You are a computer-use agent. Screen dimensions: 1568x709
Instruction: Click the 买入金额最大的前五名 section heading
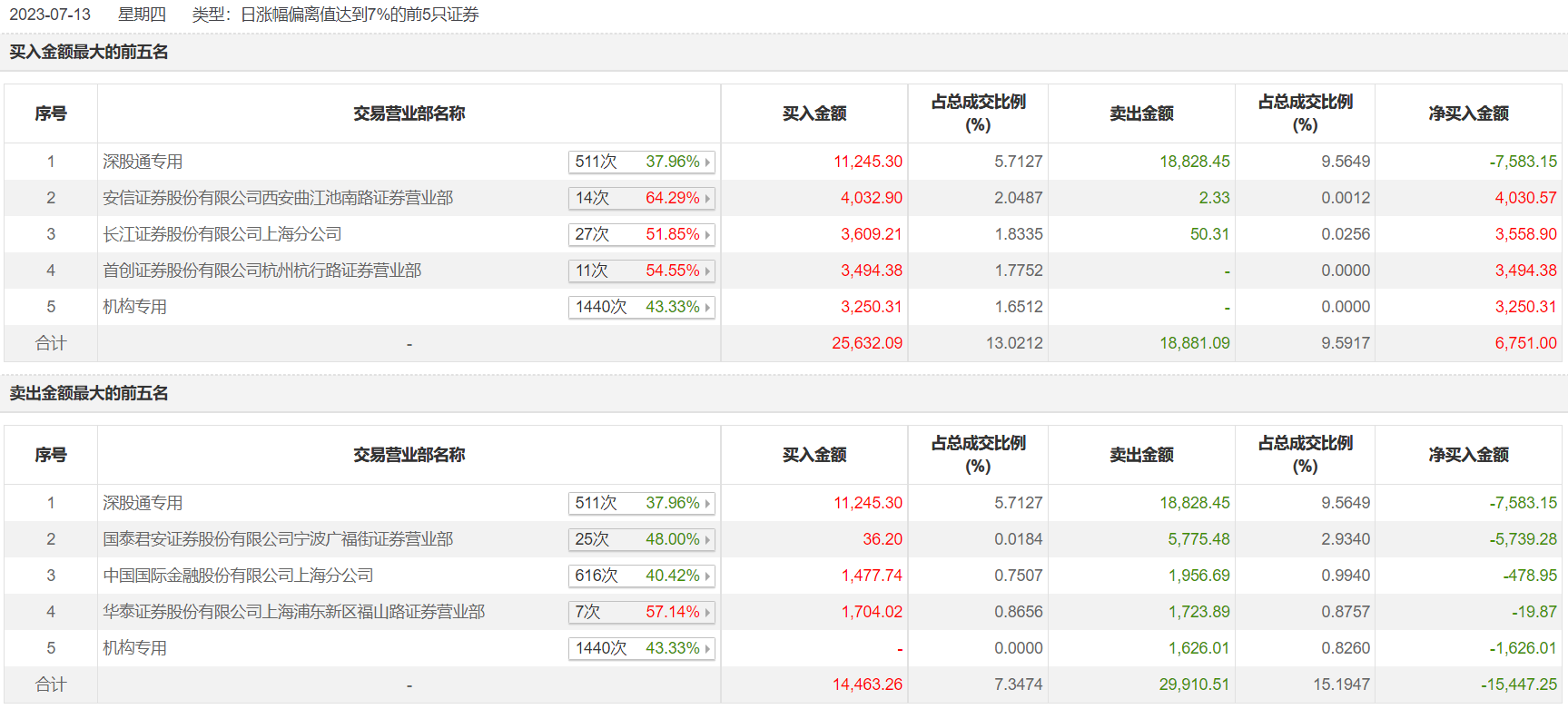(x=89, y=52)
